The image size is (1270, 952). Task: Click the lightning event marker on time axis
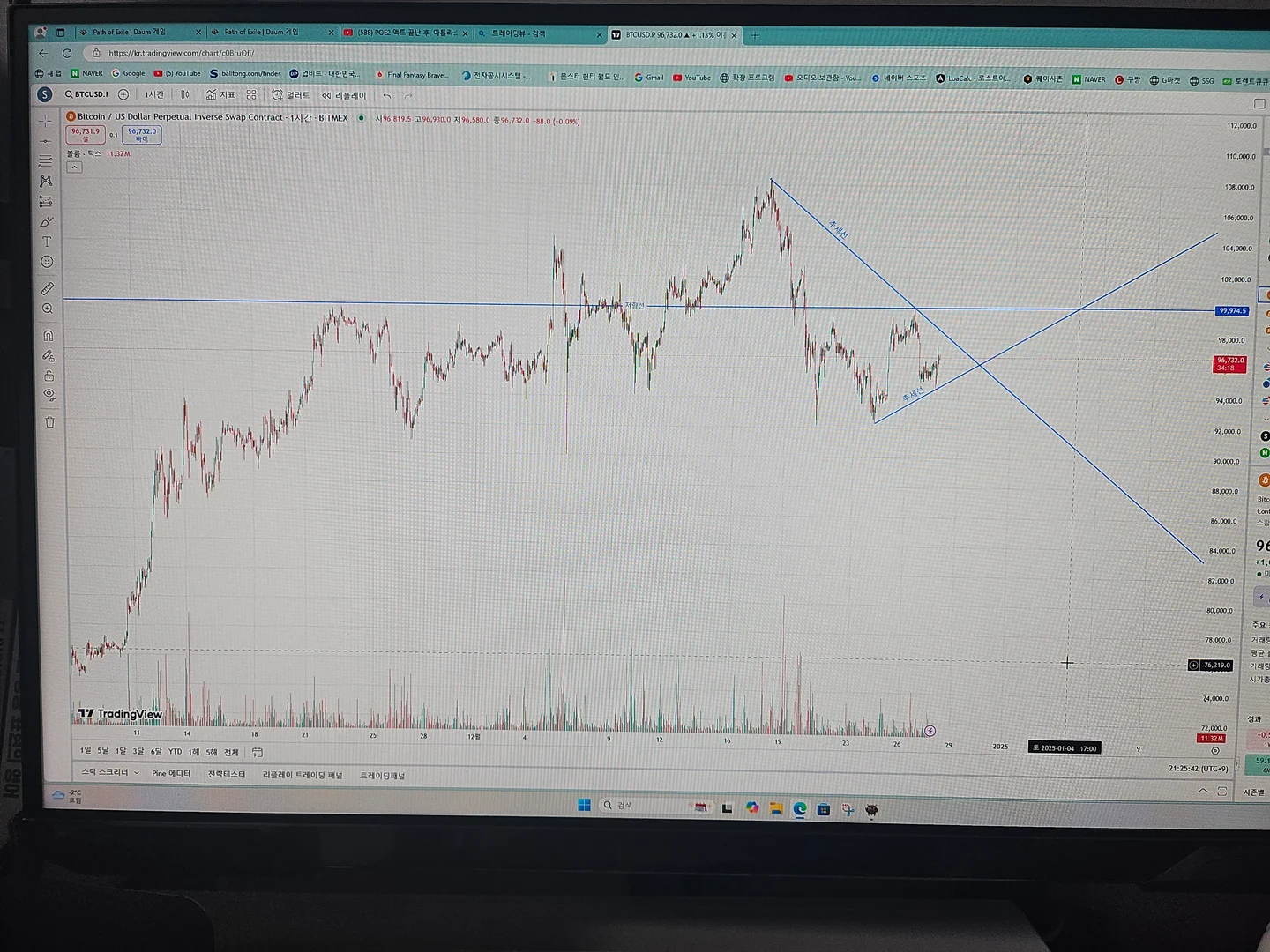930,731
